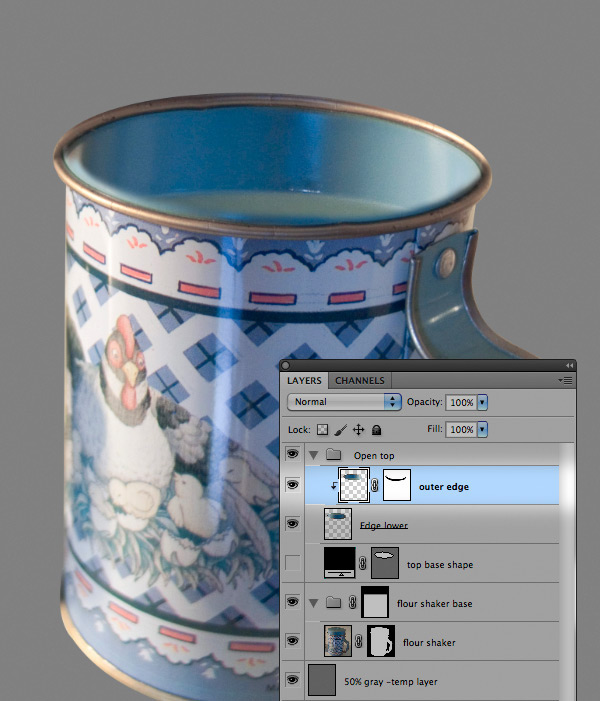Switch to the Channels tab
600x701 pixels.
click(360, 380)
